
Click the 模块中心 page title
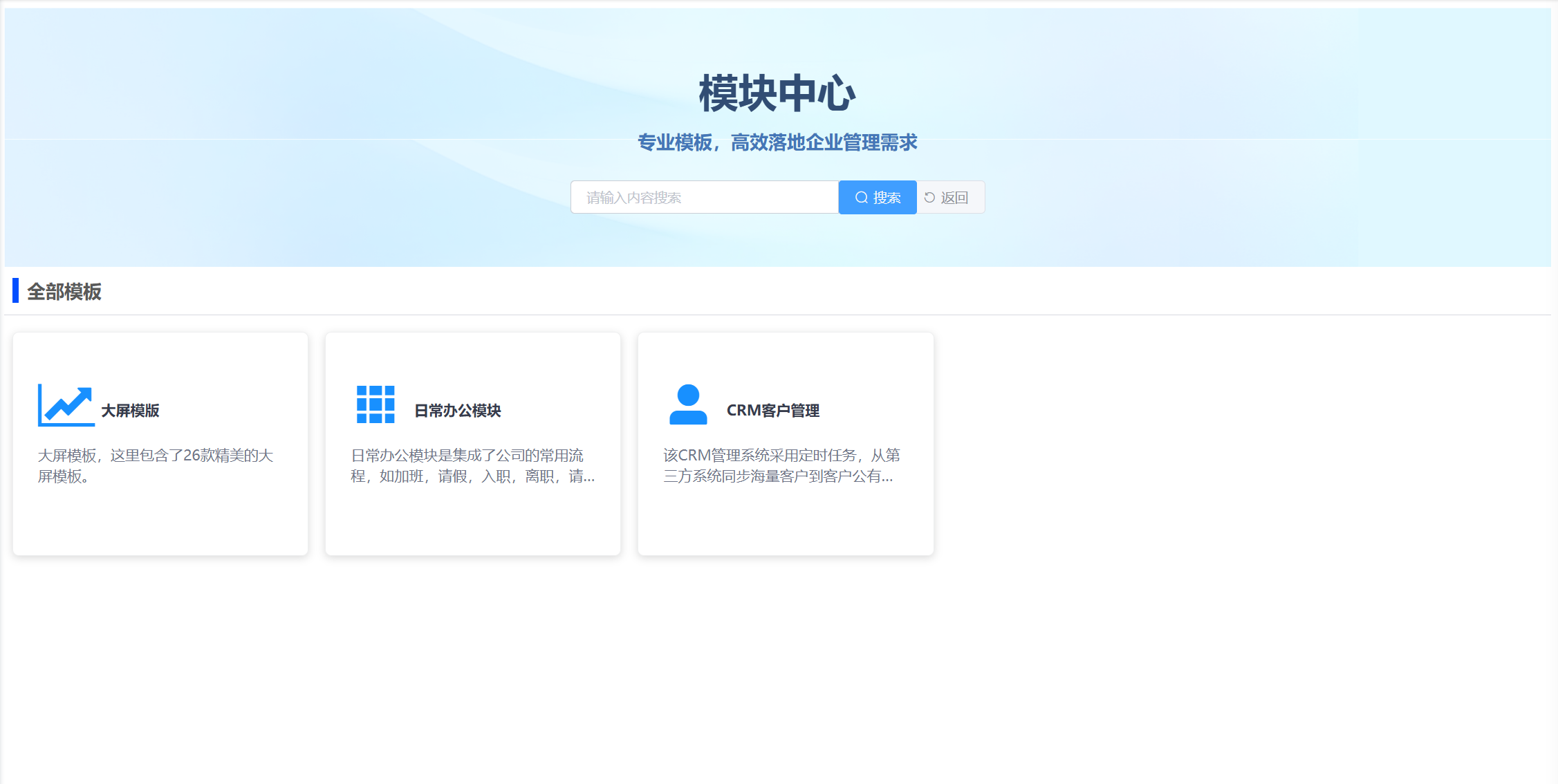point(777,93)
